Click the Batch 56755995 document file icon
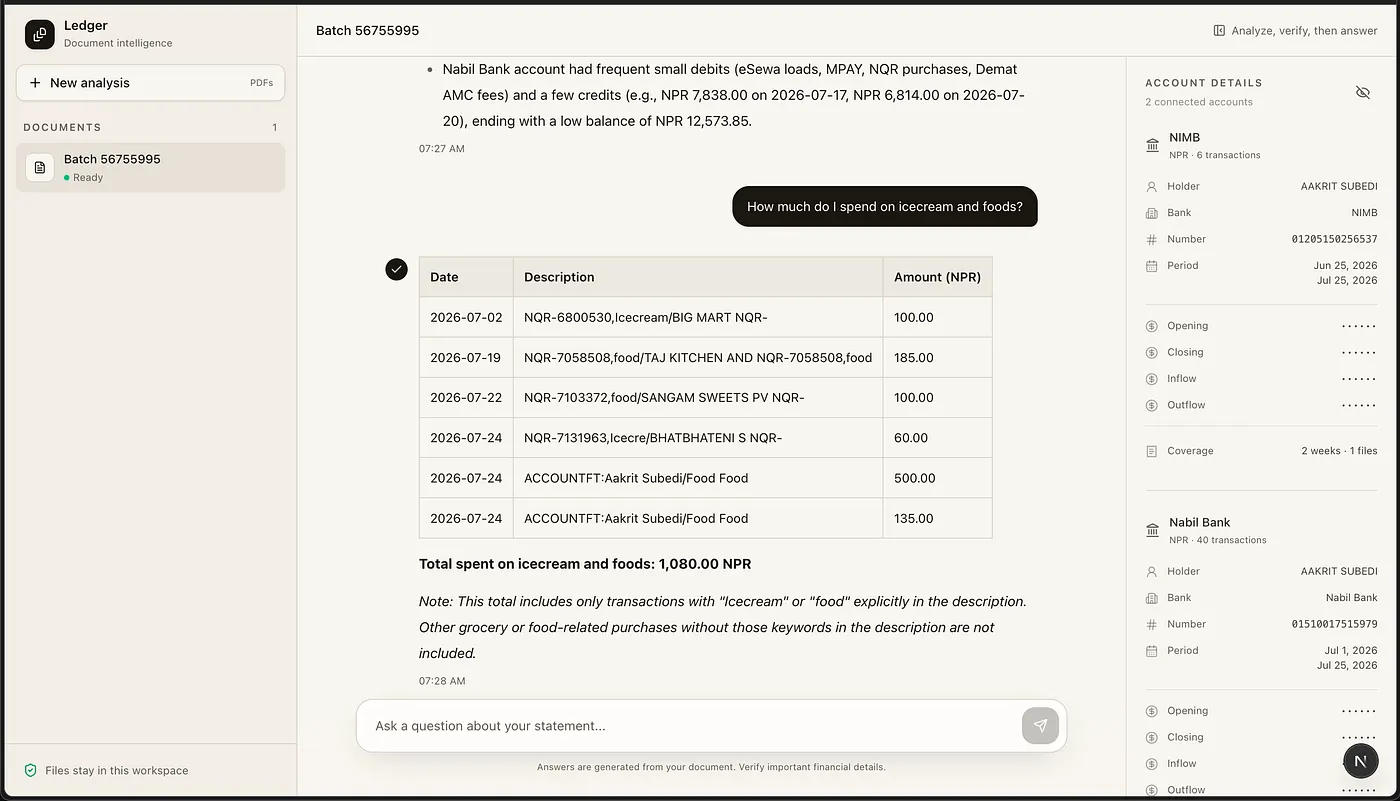 pyautogui.click(x=40, y=167)
